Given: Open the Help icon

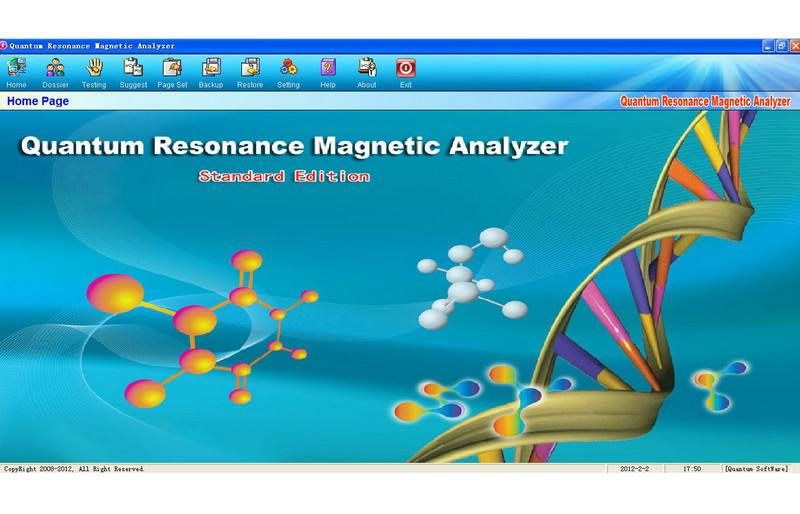Looking at the screenshot, I should [328, 71].
